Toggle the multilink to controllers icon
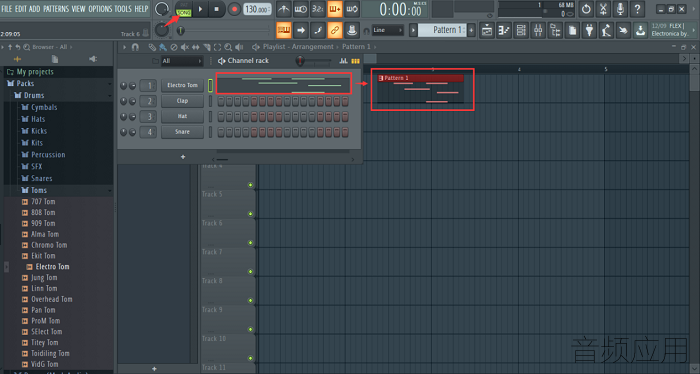The height and width of the screenshot is (374, 700). click(334, 30)
